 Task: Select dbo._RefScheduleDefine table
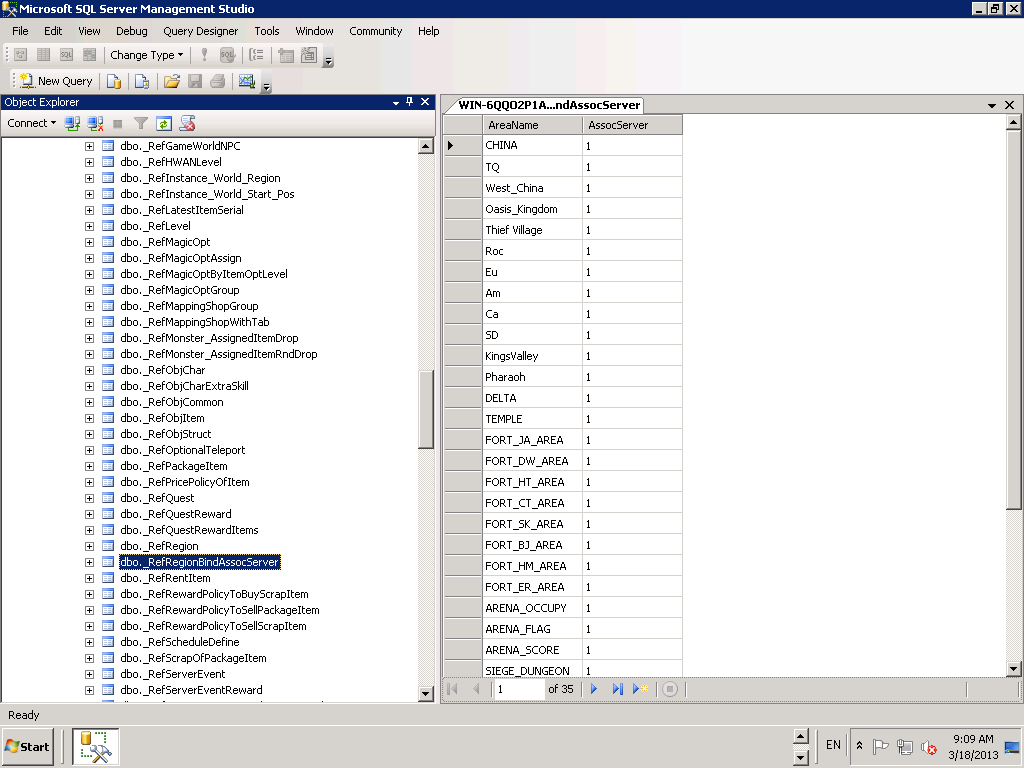(180, 642)
